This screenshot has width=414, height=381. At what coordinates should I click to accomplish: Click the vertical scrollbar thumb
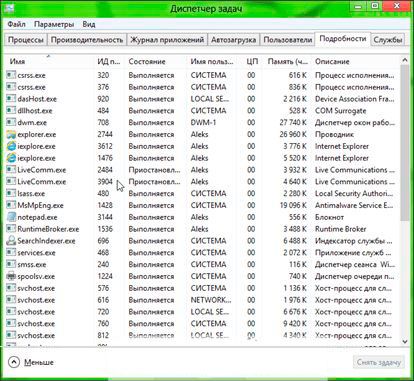(405, 143)
